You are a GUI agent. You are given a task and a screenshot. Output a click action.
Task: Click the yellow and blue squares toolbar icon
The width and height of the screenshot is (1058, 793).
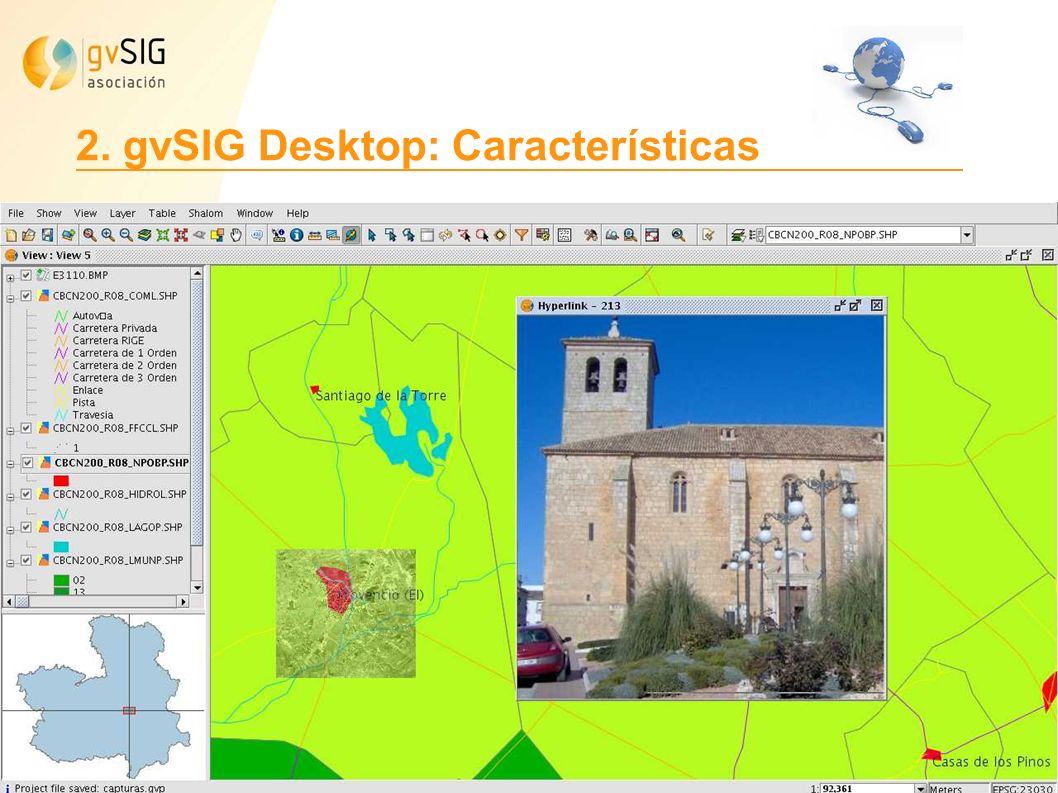point(217,235)
